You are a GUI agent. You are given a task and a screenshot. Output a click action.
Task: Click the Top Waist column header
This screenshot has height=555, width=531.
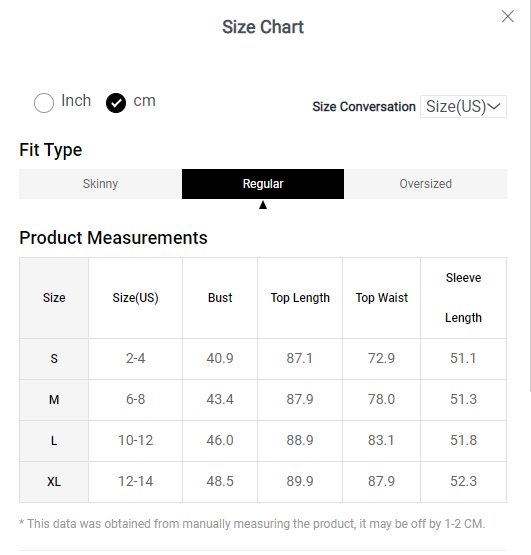pos(381,298)
